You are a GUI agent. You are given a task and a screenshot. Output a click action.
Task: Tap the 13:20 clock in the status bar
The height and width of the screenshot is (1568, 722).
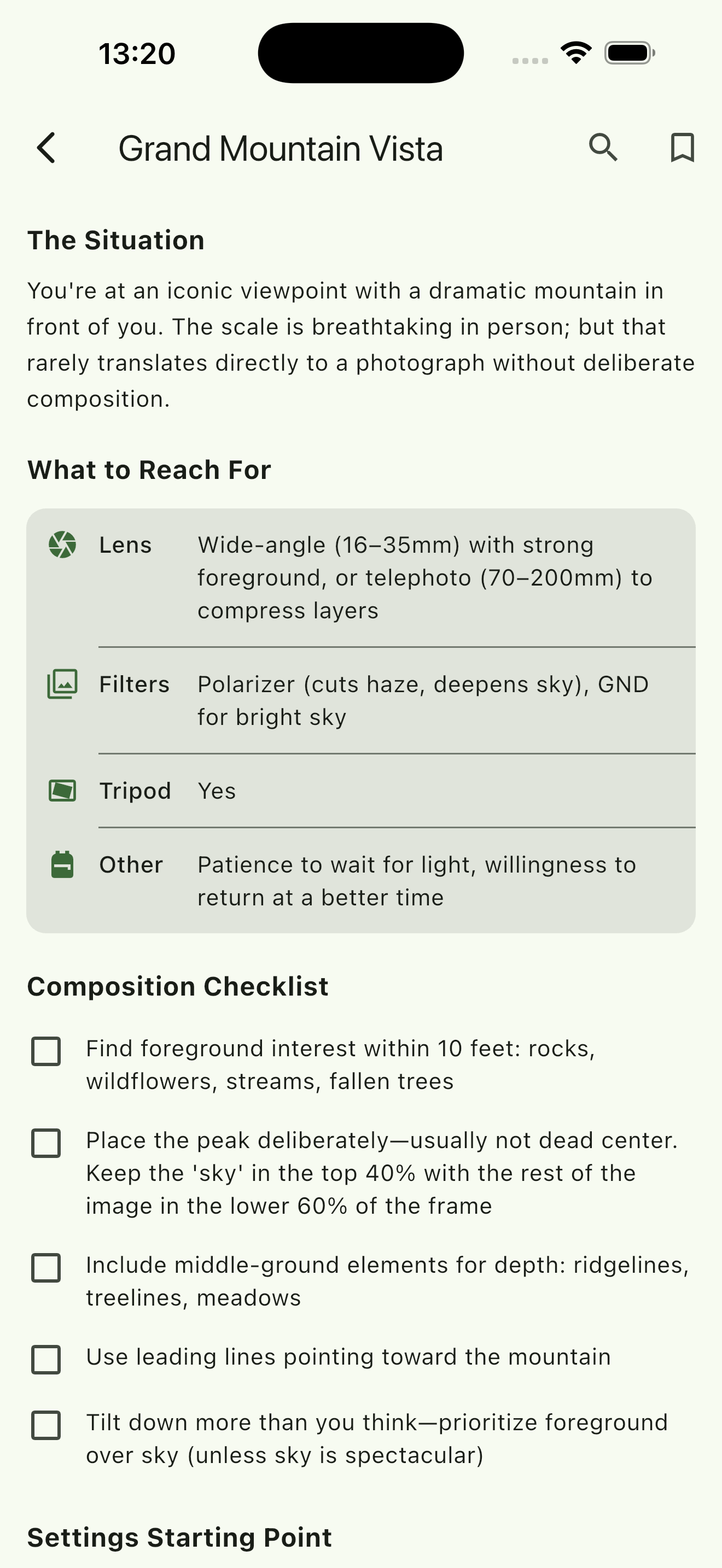(x=136, y=52)
